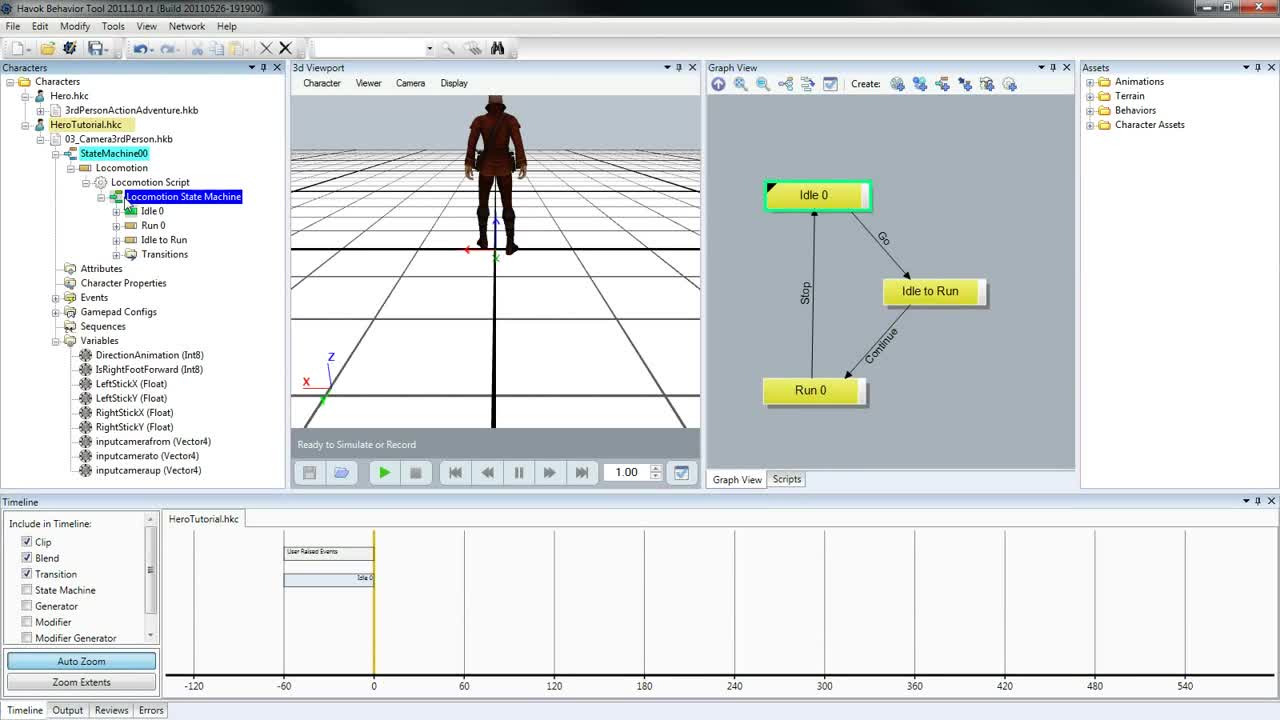This screenshot has width=1280, height=720.
Task: Open the search combo box dropdown arrow
Action: (430, 48)
